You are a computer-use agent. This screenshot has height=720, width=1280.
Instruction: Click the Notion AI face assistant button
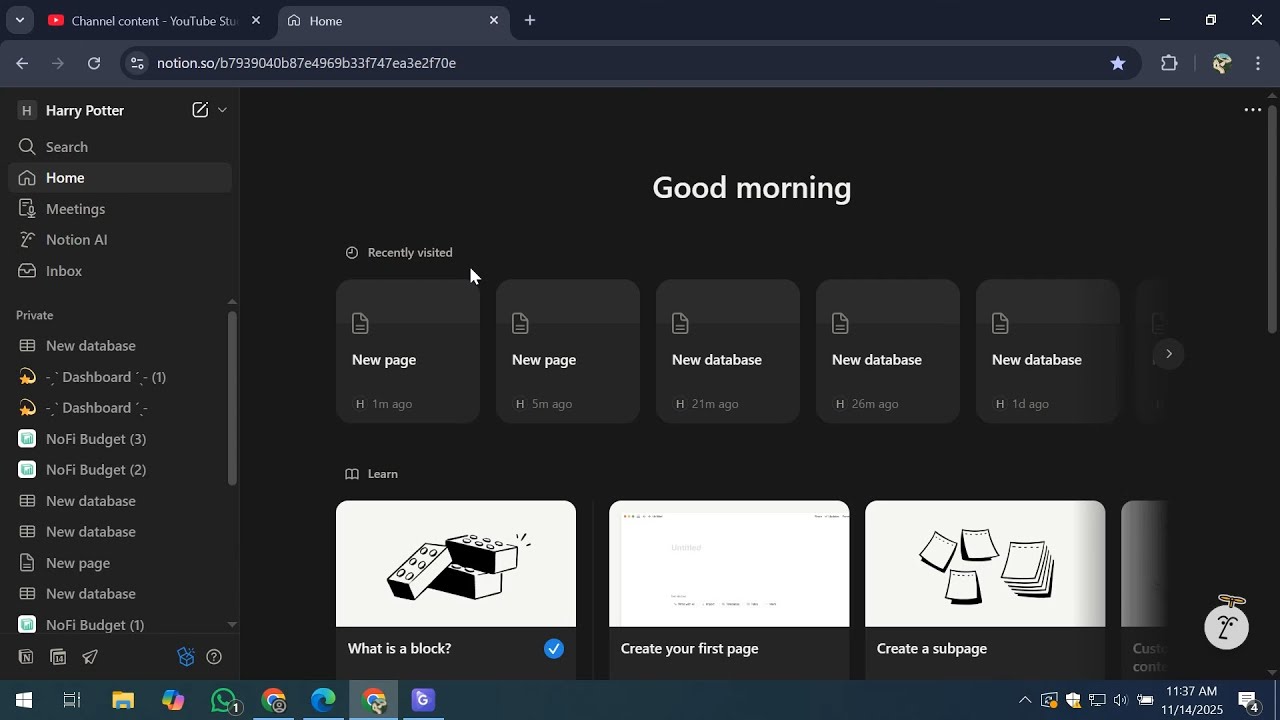[x=1227, y=626]
